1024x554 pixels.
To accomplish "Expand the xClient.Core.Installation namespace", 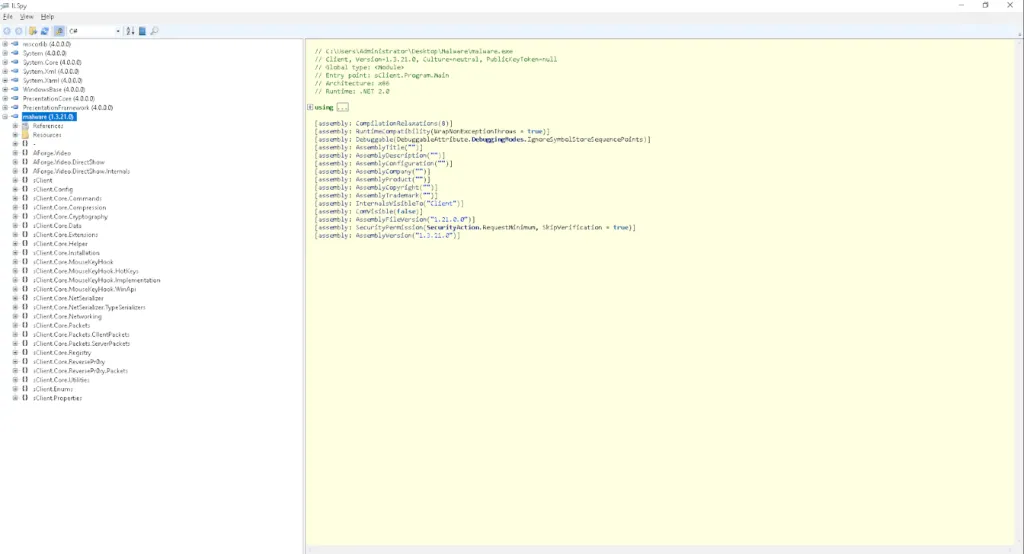I will tap(16, 253).
